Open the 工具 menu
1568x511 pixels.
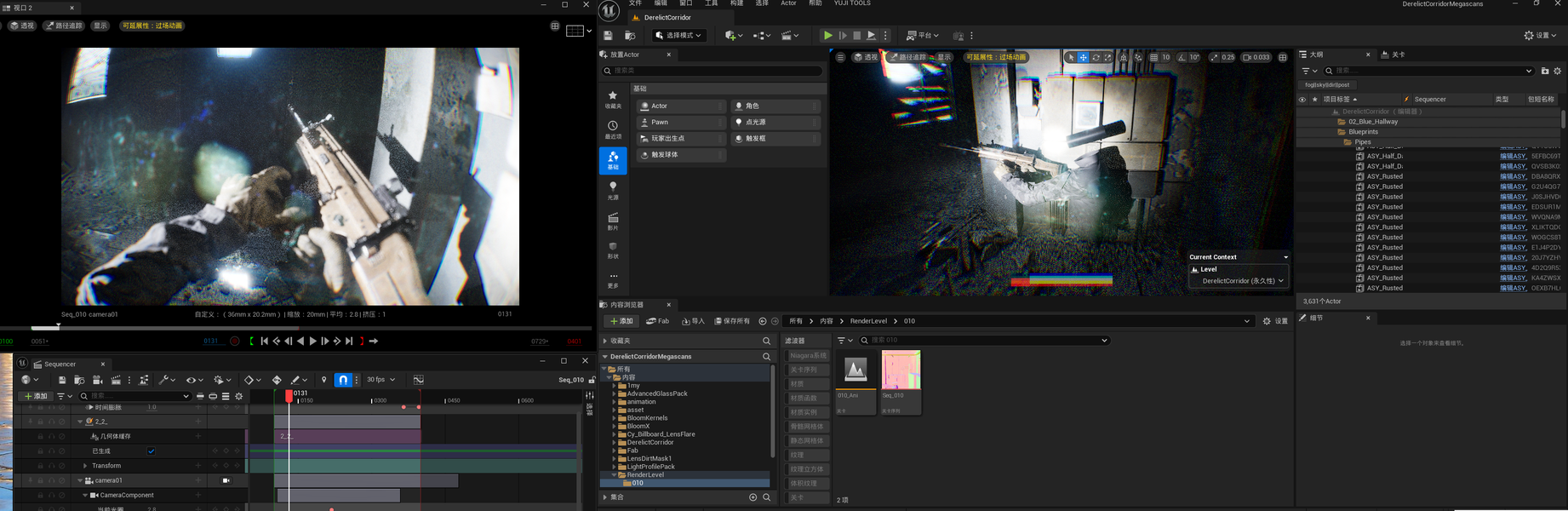(712, 3)
